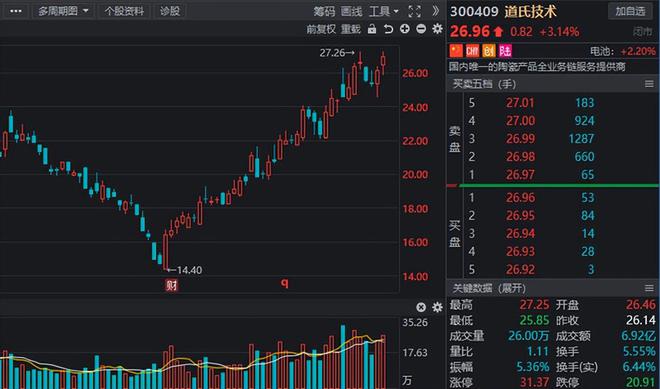
Task: Click sell level 2 price 26.98
Action: pos(520,157)
